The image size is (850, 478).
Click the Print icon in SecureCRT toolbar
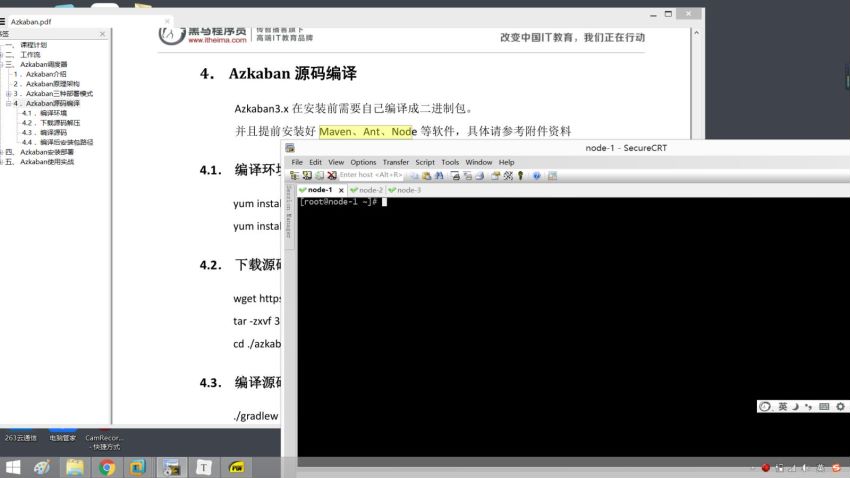pos(455,175)
